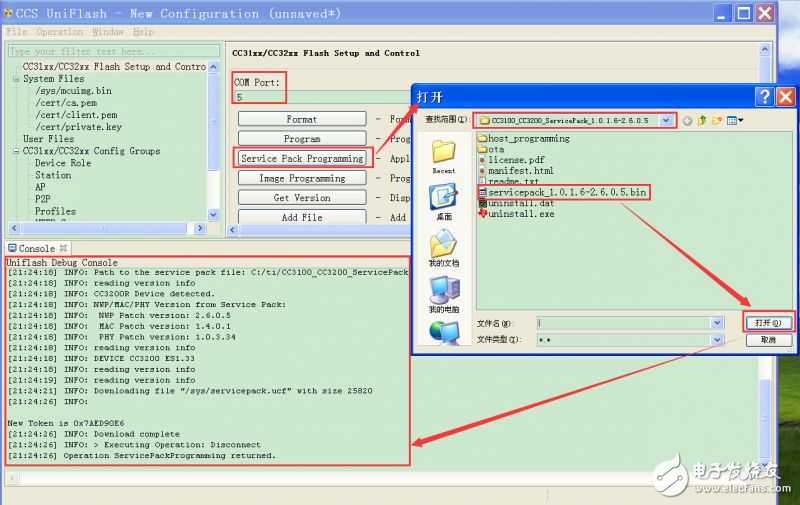Collapse the CC31xx/CC32xx Config Groups node
The height and width of the screenshot is (505, 800).
tap(16, 151)
